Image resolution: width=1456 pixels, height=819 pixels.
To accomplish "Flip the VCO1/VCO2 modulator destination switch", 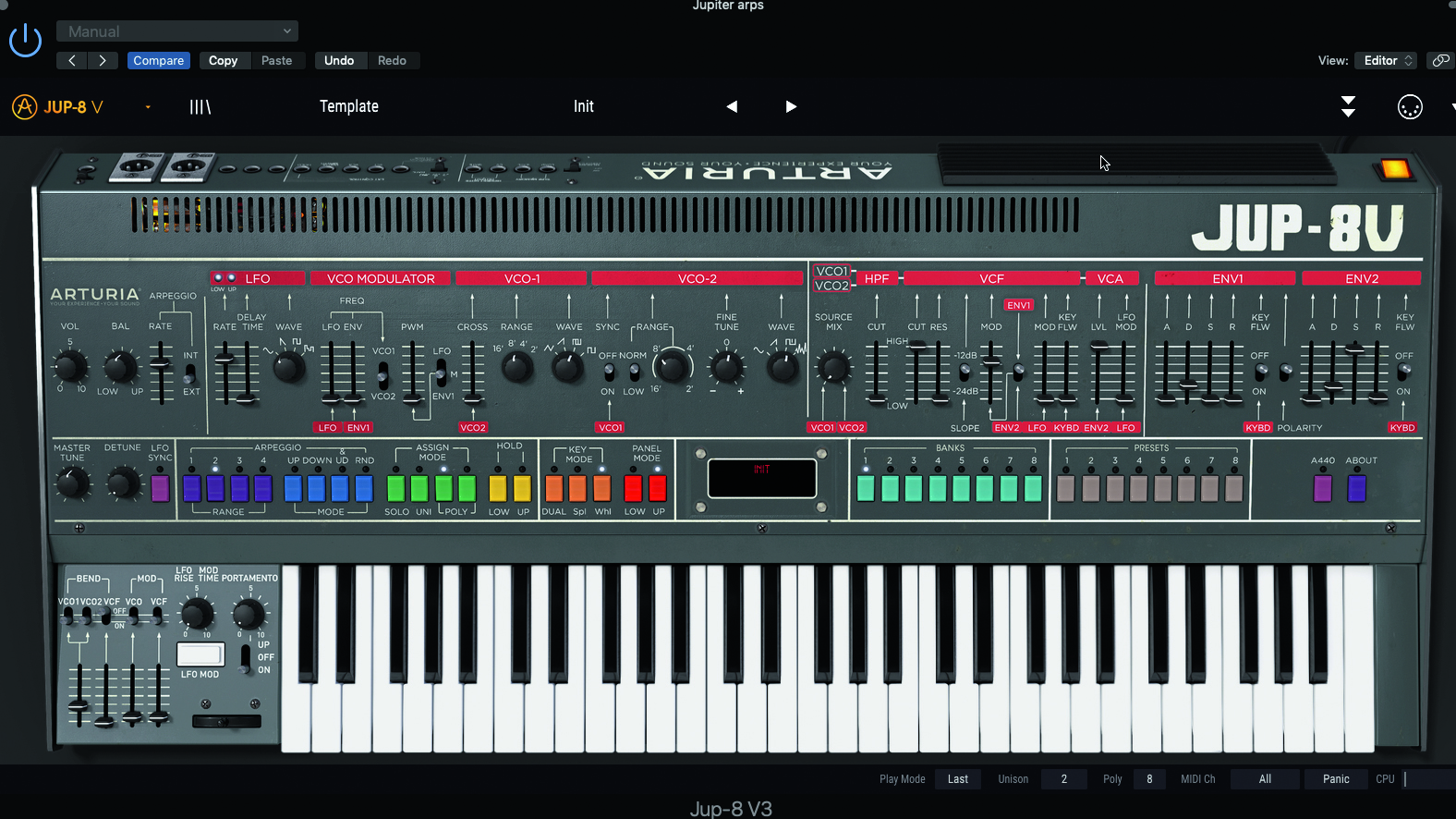I will tap(383, 374).
